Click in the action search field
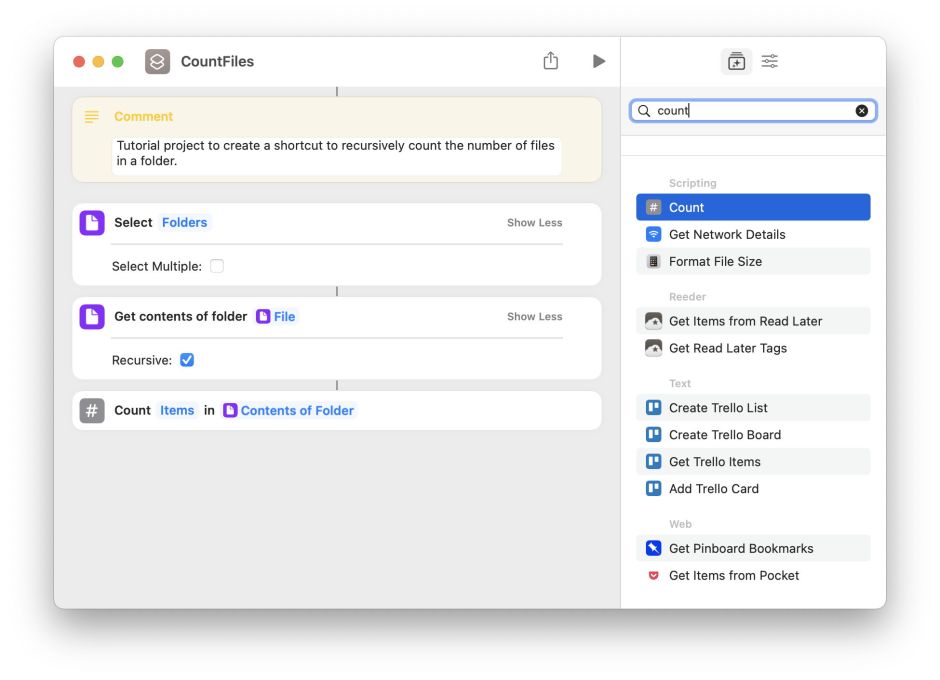Image resolution: width=940 pixels, height=680 pixels. pos(750,111)
